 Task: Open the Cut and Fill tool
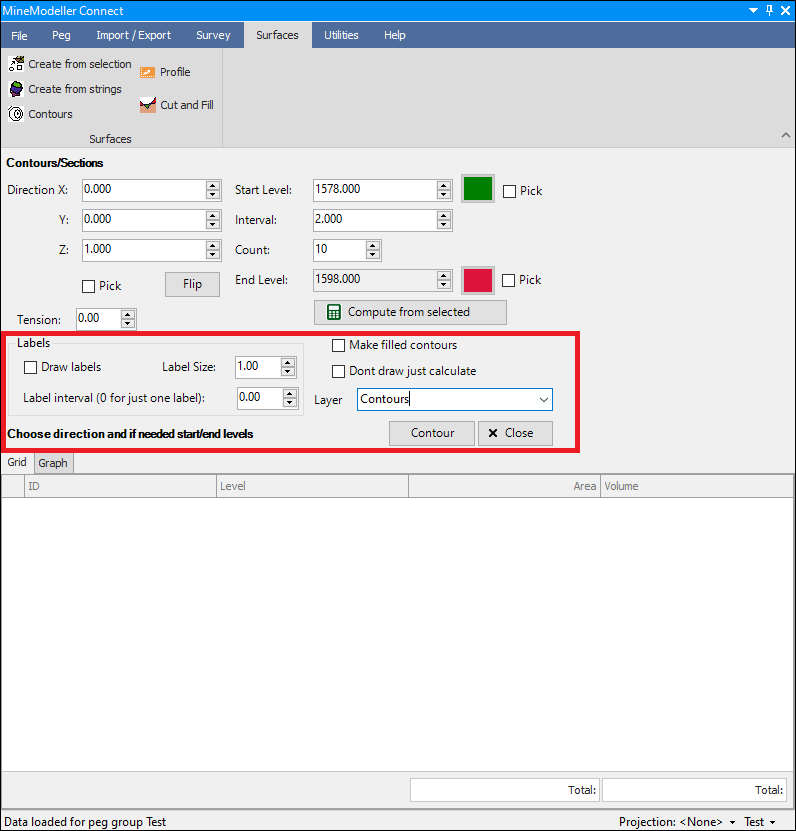148,105
